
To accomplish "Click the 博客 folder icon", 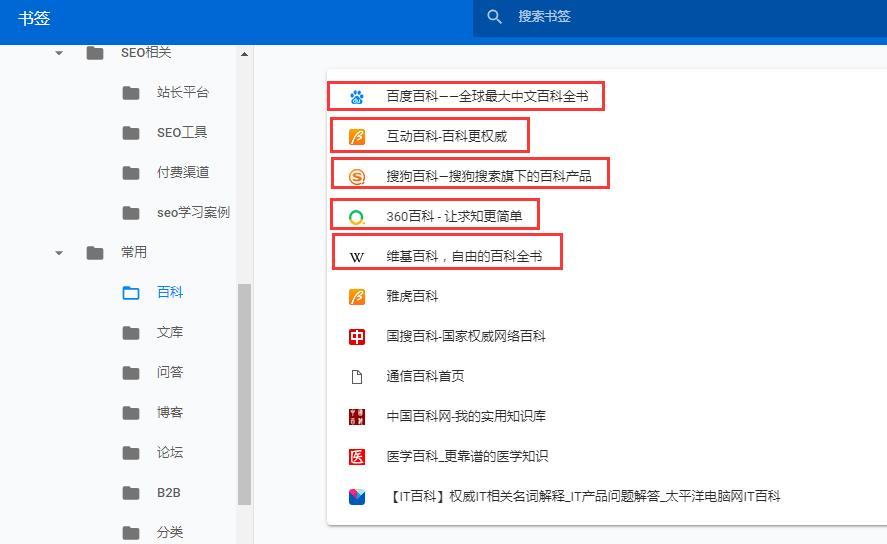I will (131, 413).
